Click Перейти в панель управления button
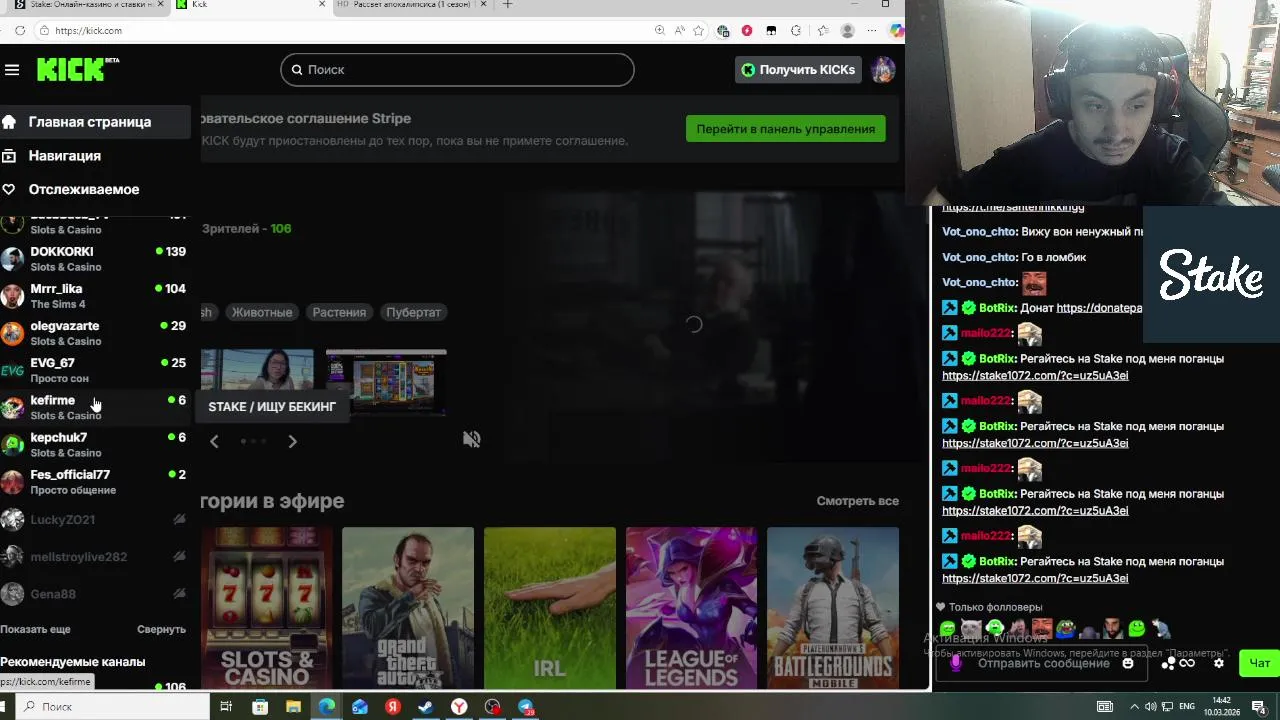Image resolution: width=1280 pixels, height=720 pixels. pos(785,129)
